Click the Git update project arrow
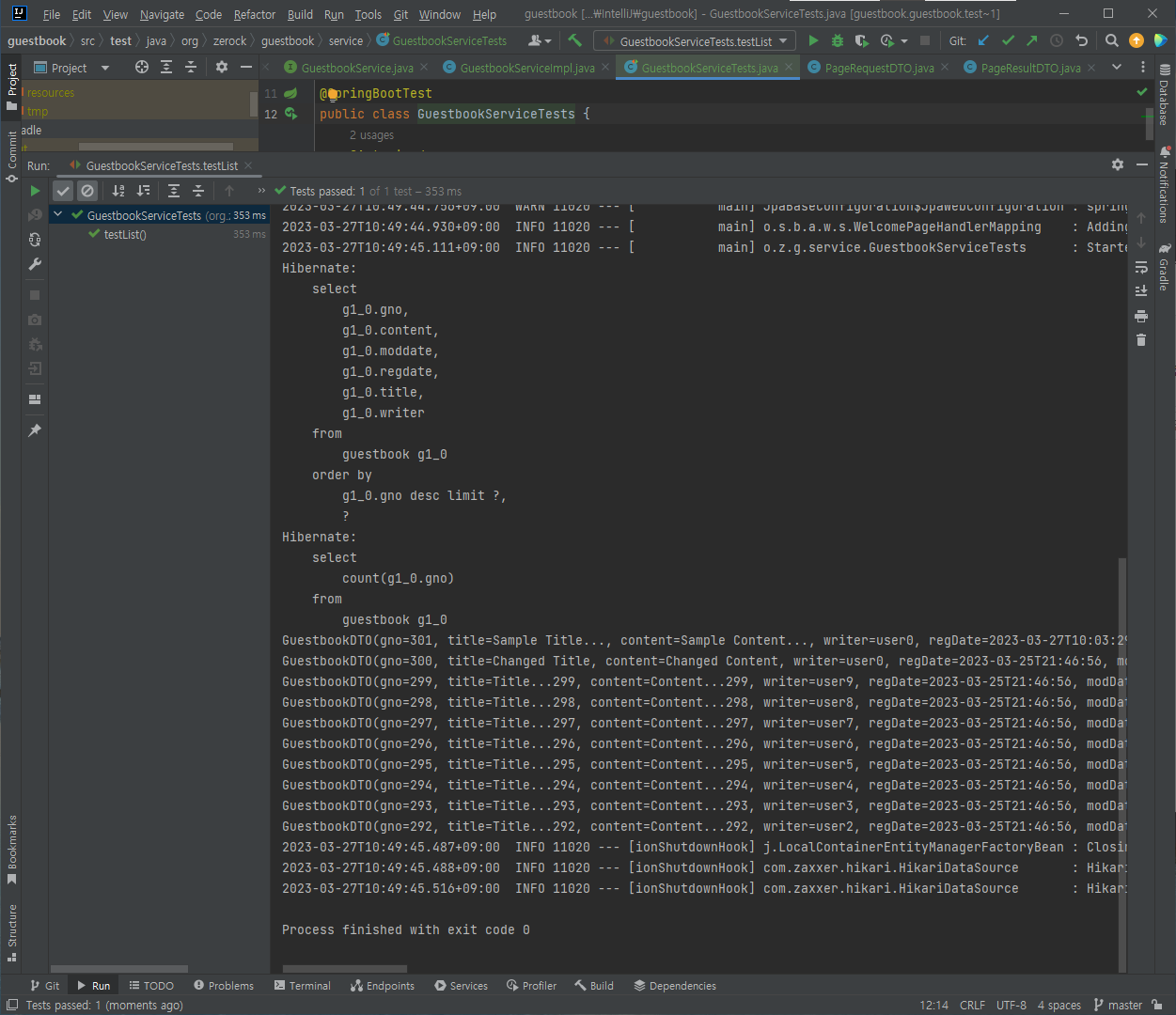The width and height of the screenshot is (1176, 1015). [x=983, y=40]
